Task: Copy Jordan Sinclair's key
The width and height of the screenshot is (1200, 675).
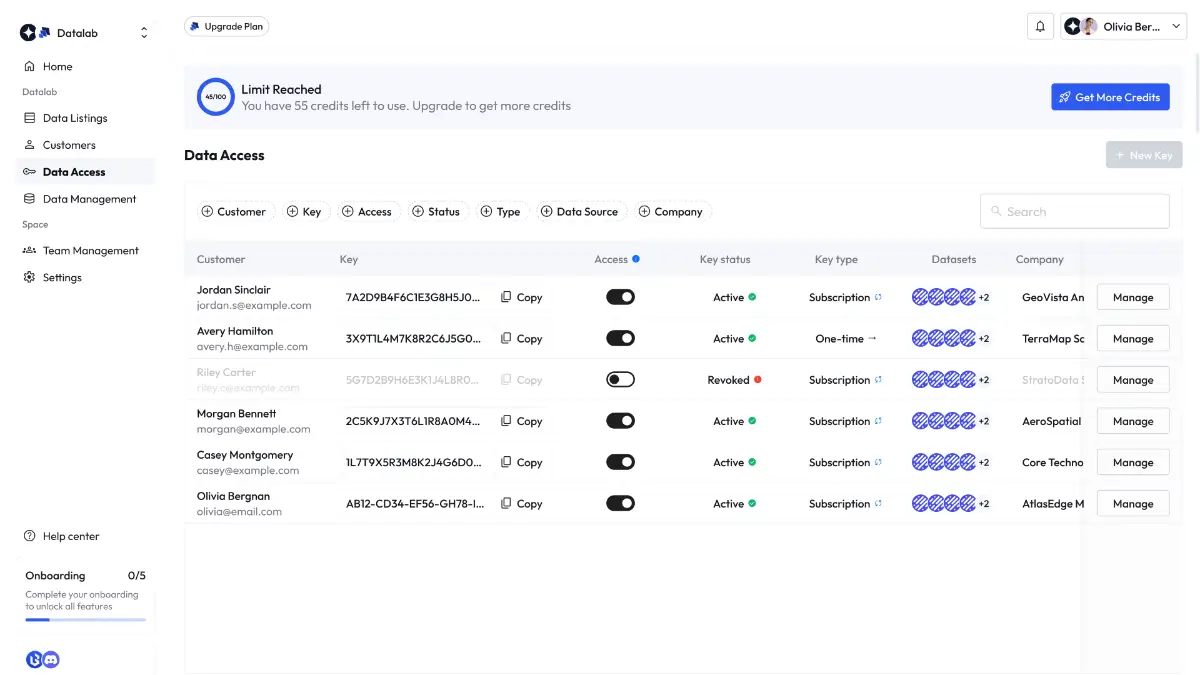Action: [521, 297]
